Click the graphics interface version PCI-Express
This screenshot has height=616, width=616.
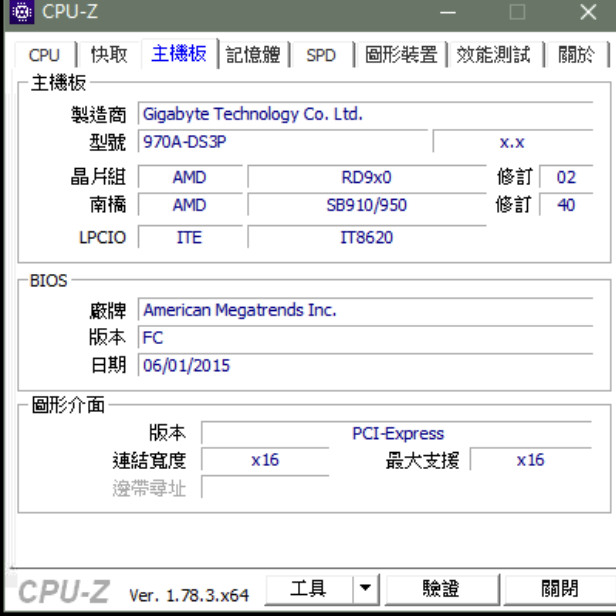point(397,433)
